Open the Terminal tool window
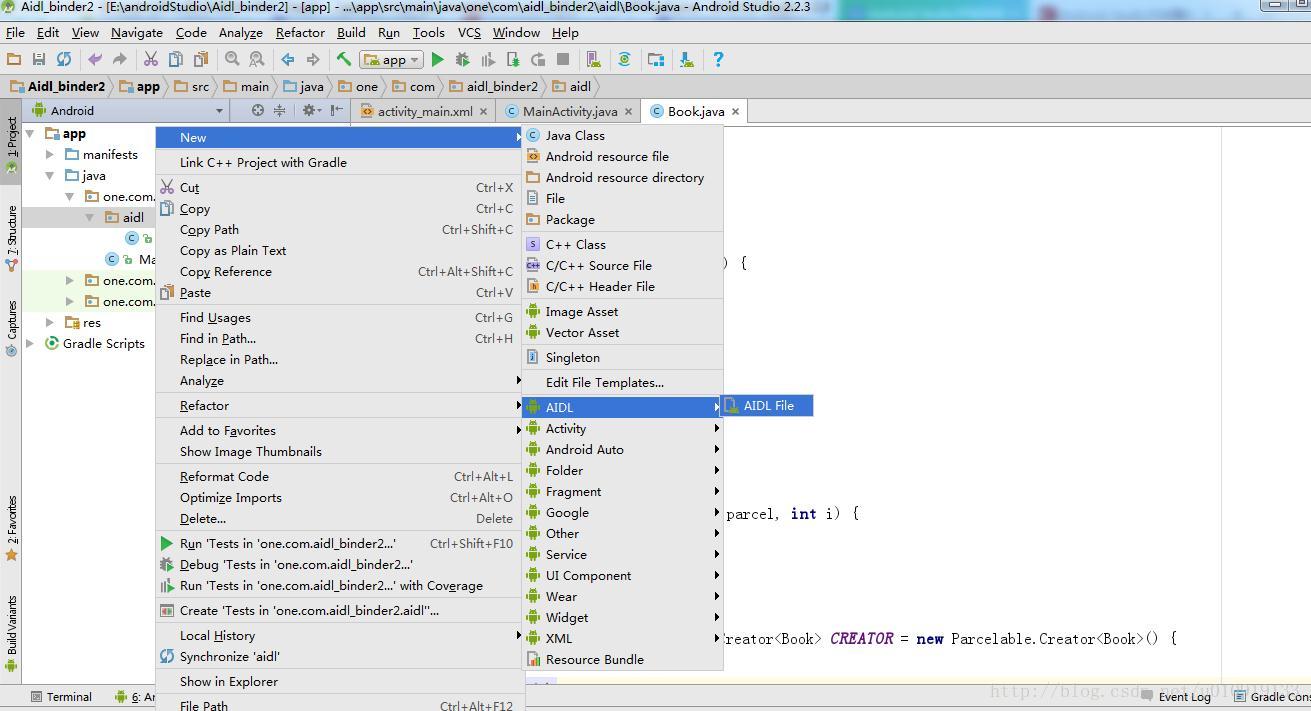Image resolution: width=1311 pixels, height=711 pixels. [60, 697]
